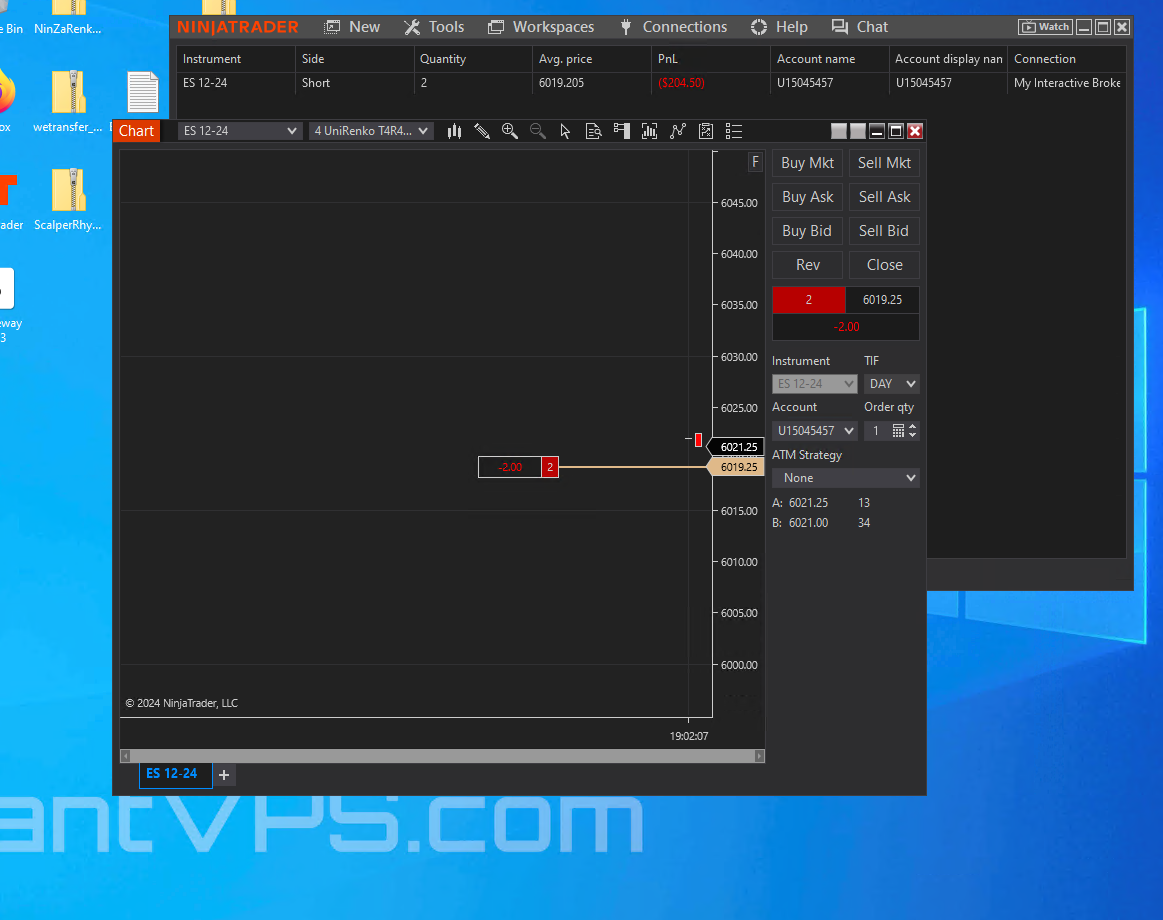Viewport: 1163px width, 920px height.
Task: Click the Sell Ask button
Action: click(884, 197)
